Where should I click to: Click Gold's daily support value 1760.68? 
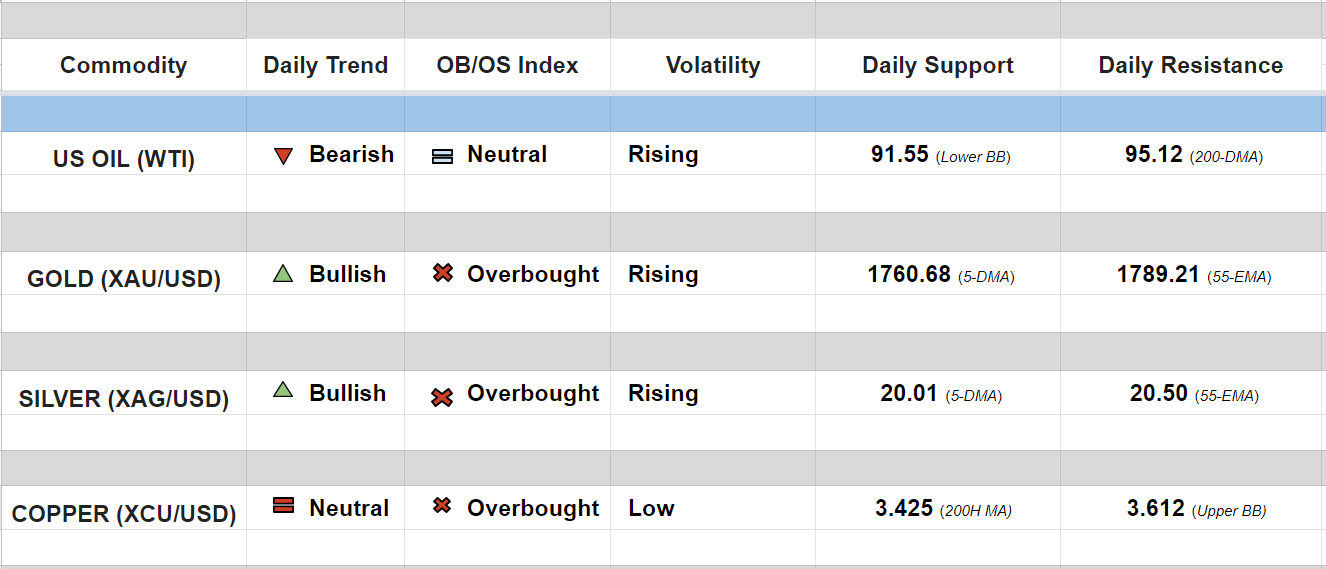pos(909,274)
